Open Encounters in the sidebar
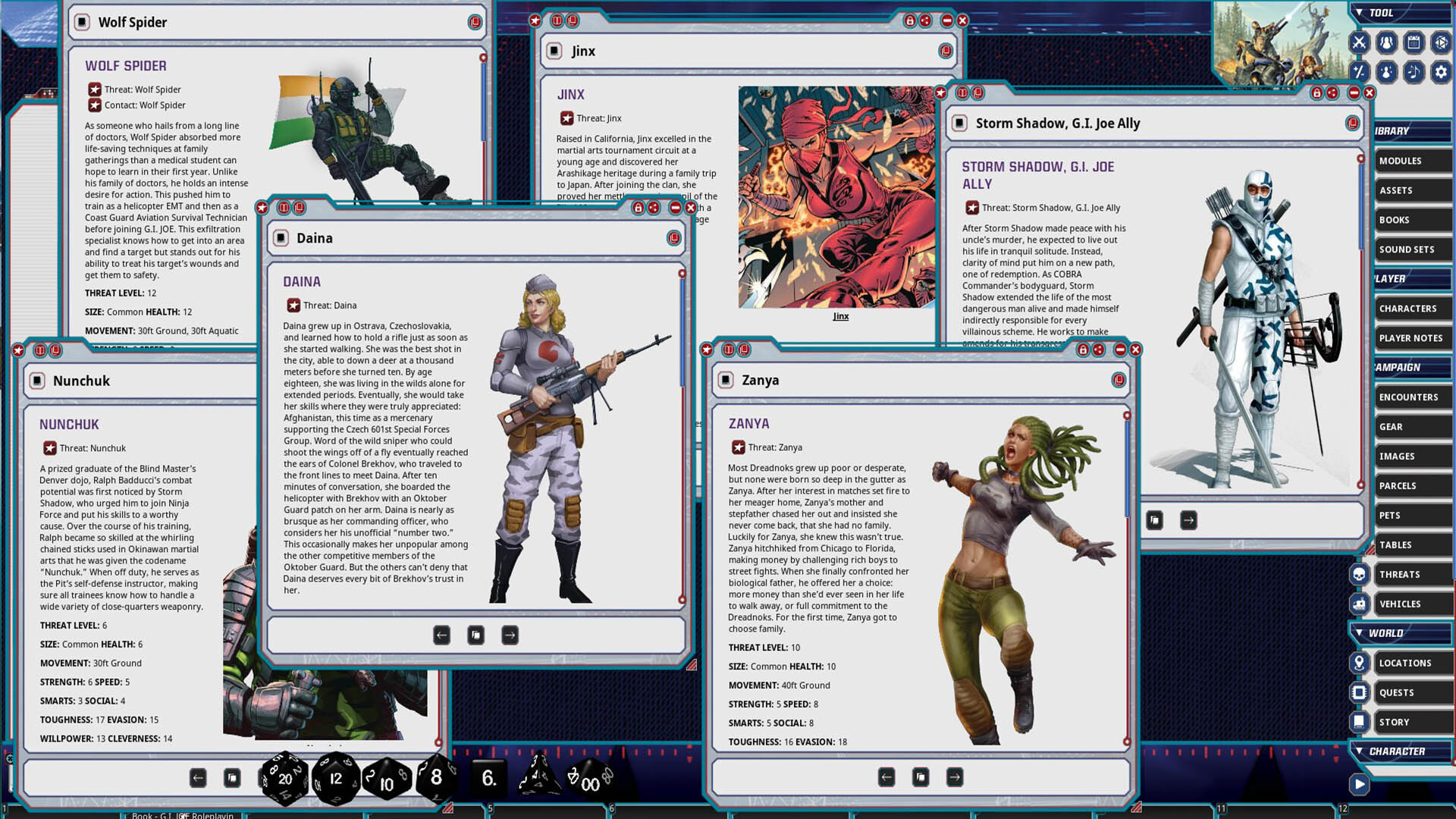 [x=1408, y=397]
